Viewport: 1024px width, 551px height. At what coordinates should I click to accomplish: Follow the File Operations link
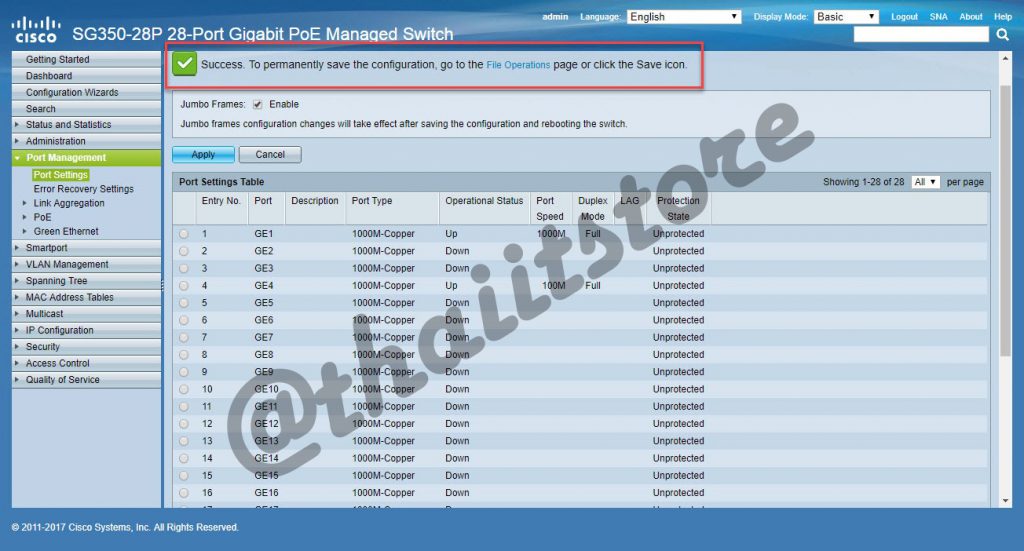pyautogui.click(x=518, y=65)
